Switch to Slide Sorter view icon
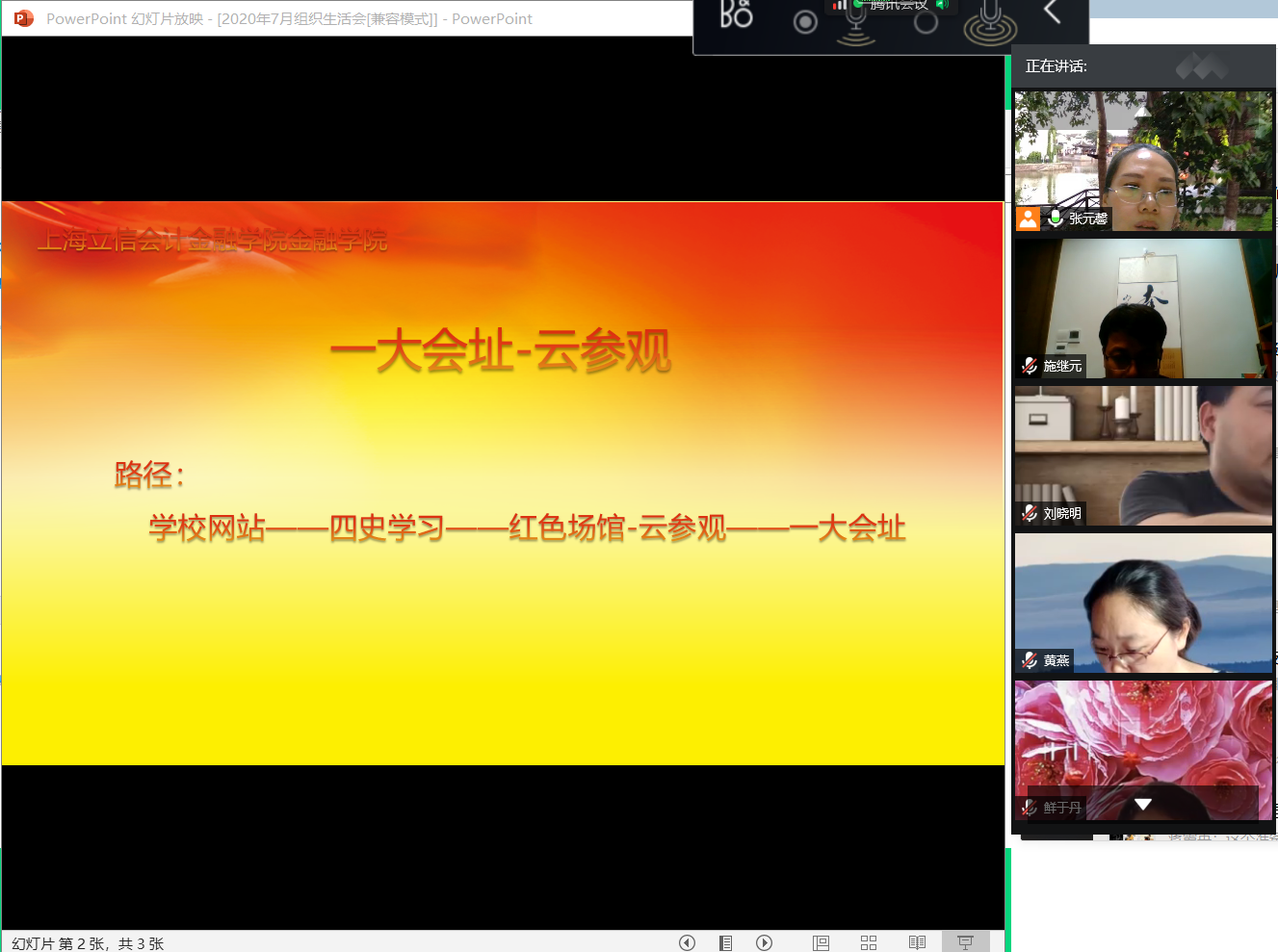Screen dimensions: 1278x952 869,943
